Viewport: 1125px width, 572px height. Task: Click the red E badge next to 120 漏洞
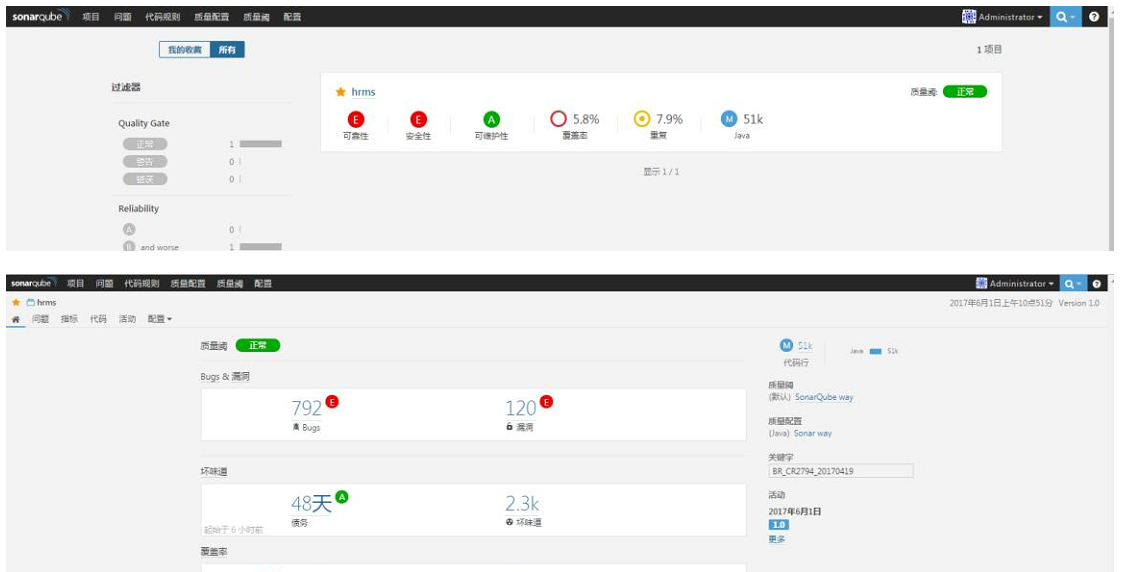pos(546,402)
